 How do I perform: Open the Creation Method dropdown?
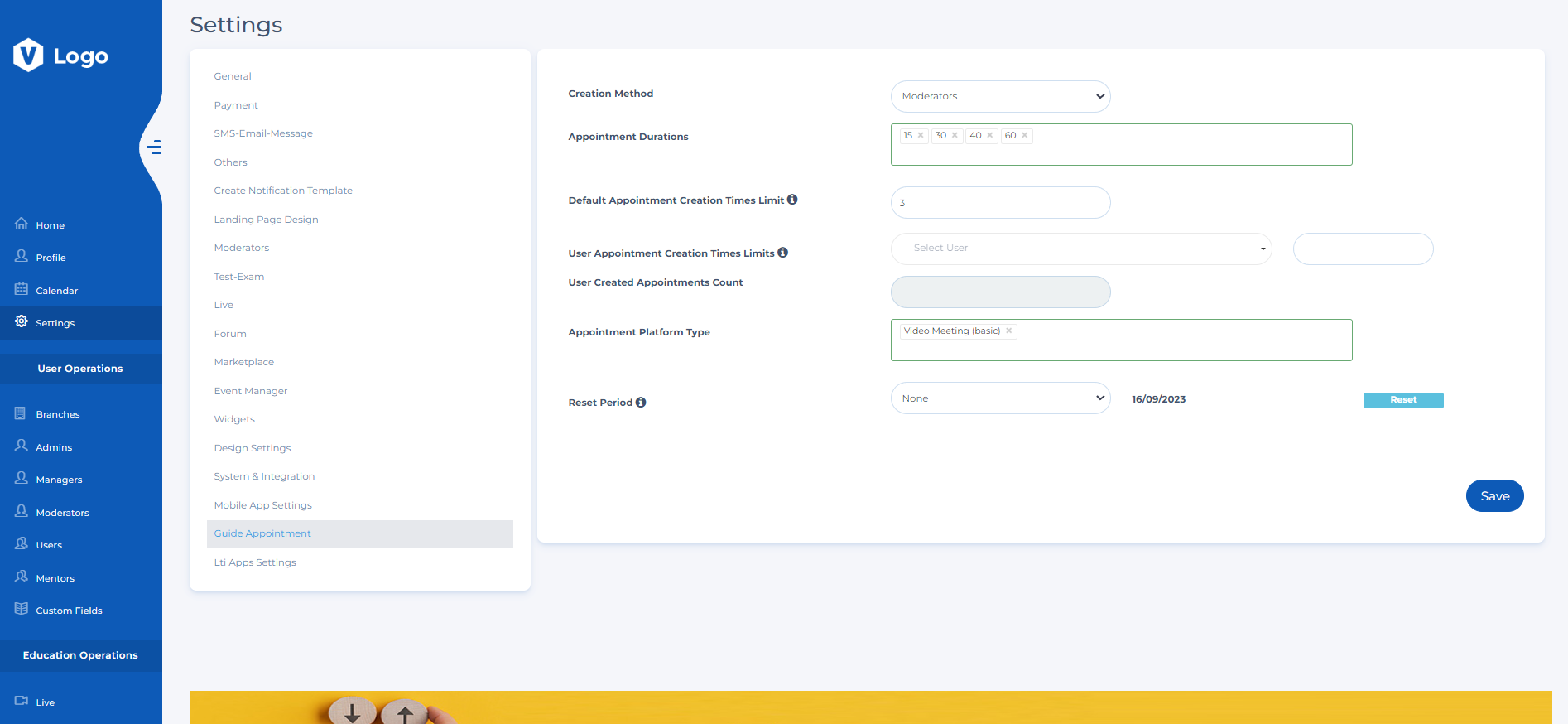(1000, 96)
